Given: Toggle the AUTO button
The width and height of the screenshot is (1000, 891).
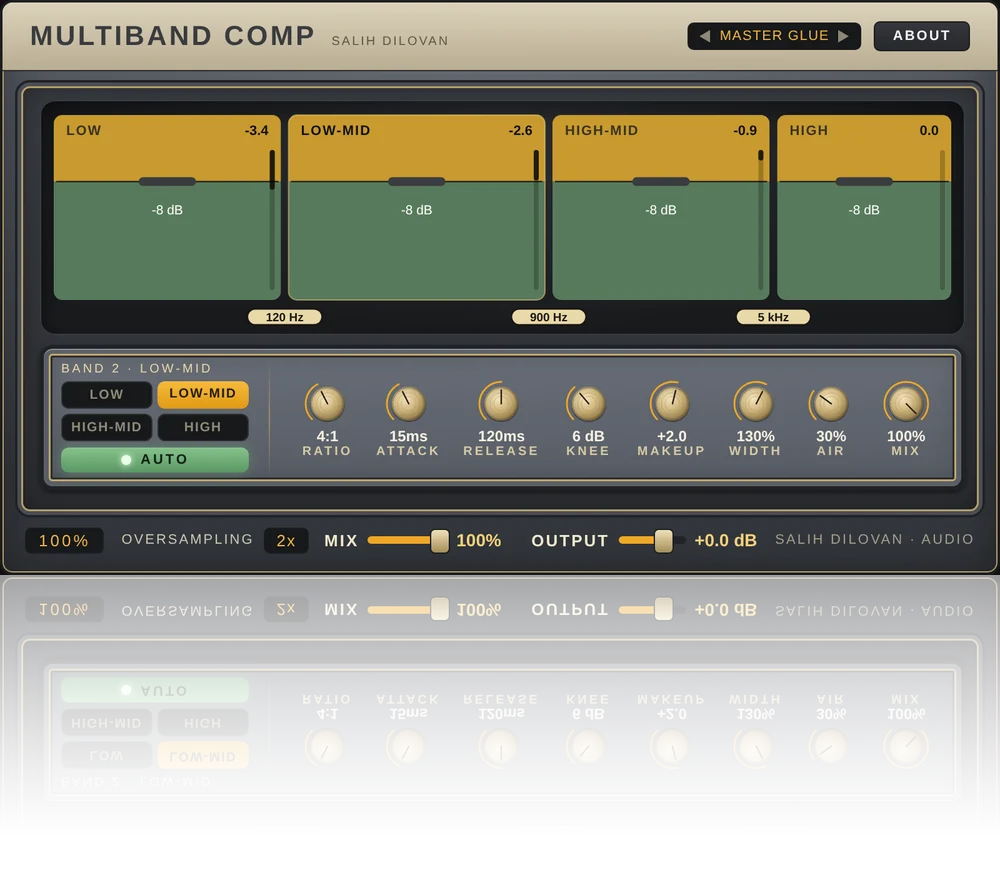Looking at the screenshot, I should pyautogui.click(x=155, y=459).
